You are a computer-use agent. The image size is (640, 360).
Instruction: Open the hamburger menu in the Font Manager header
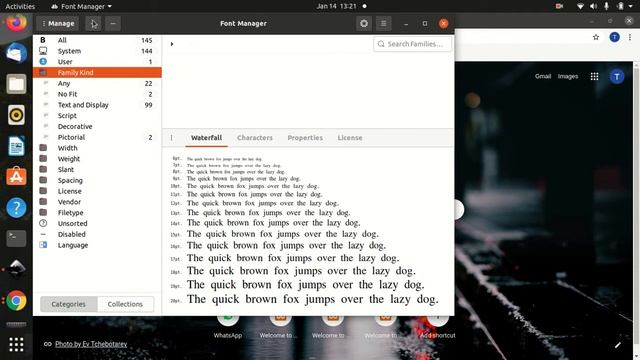pyautogui.click(x=383, y=24)
